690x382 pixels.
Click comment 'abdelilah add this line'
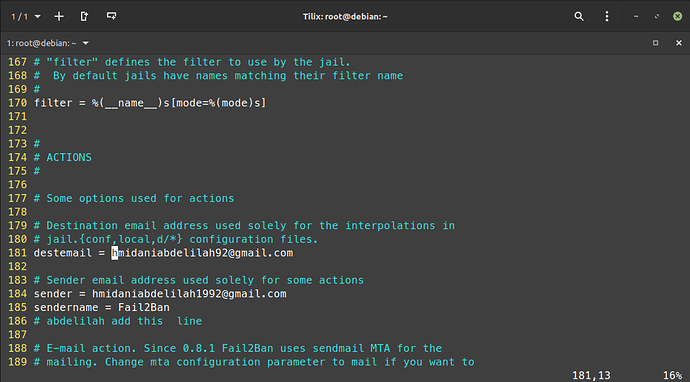coord(118,321)
